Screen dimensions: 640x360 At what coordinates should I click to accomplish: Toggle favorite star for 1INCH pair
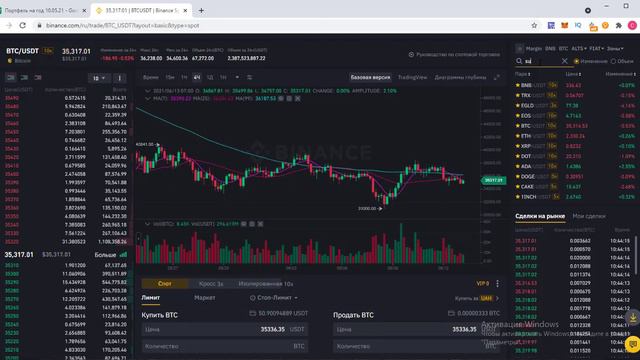(518, 197)
